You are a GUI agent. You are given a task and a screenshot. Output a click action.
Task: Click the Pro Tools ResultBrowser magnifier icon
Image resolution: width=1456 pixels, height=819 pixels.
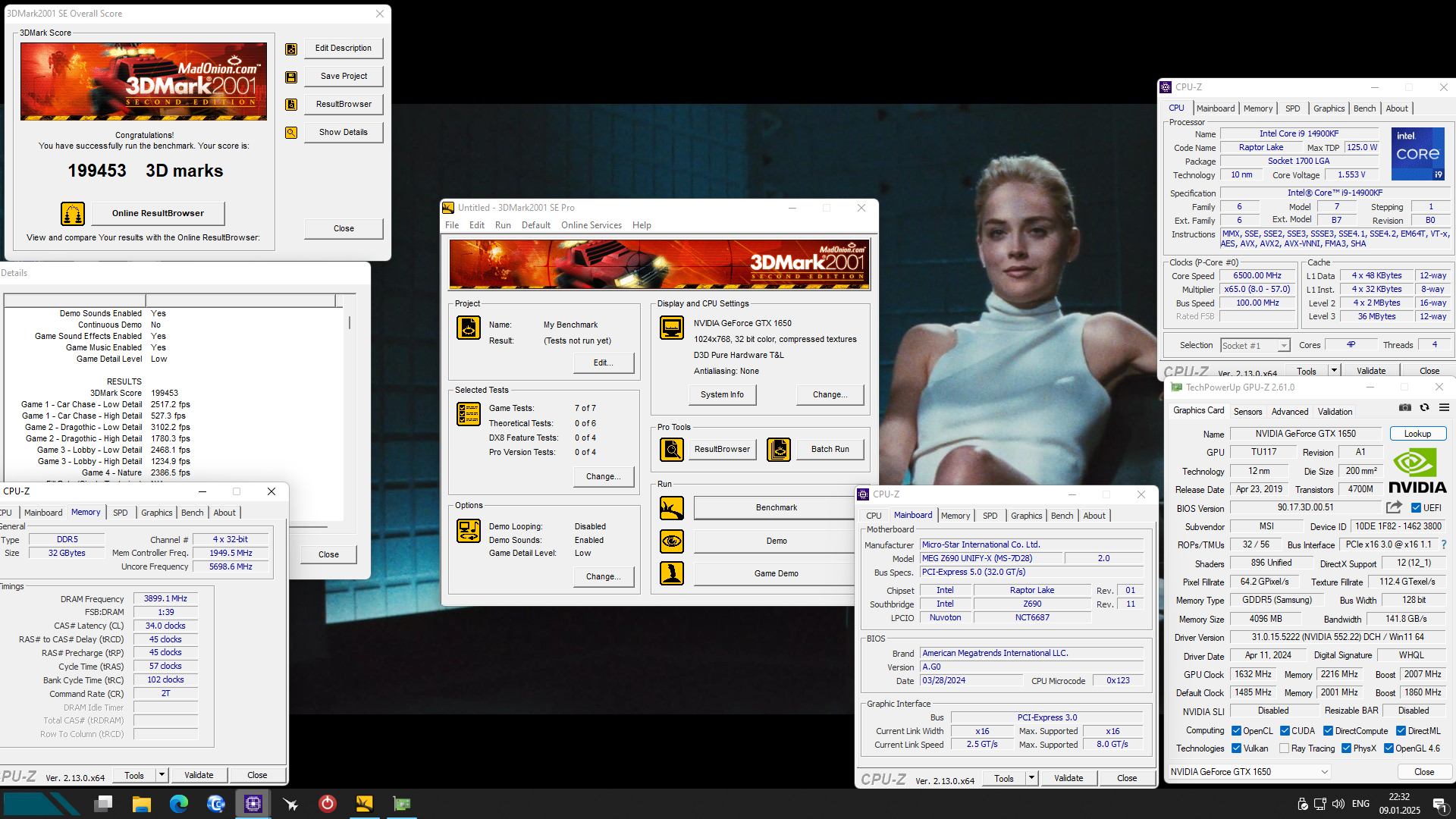coord(672,450)
